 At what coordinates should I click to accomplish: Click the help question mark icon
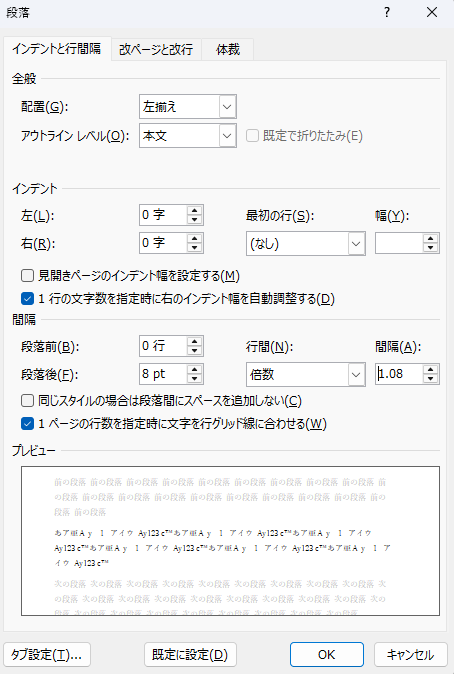[x=387, y=12]
